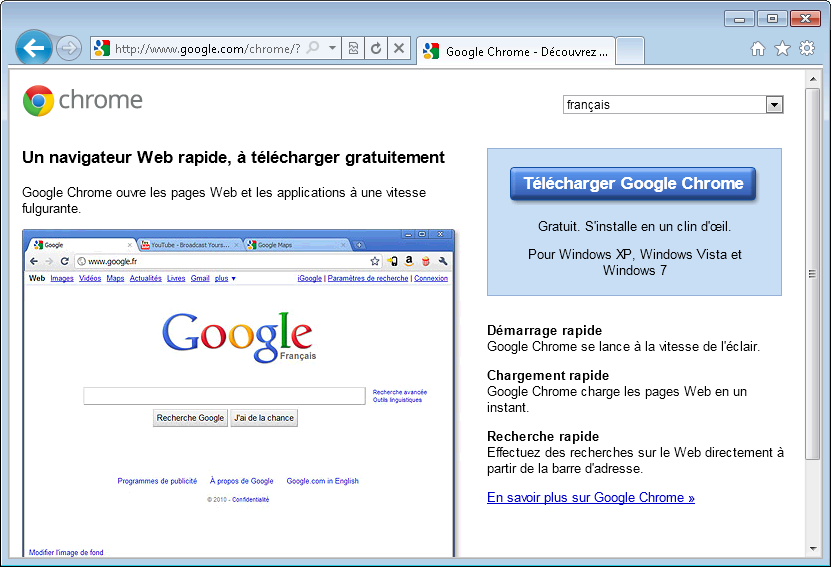This screenshot has height=567, width=831.
Task: Open the Tools gear icon
Action: pos(807,49)
